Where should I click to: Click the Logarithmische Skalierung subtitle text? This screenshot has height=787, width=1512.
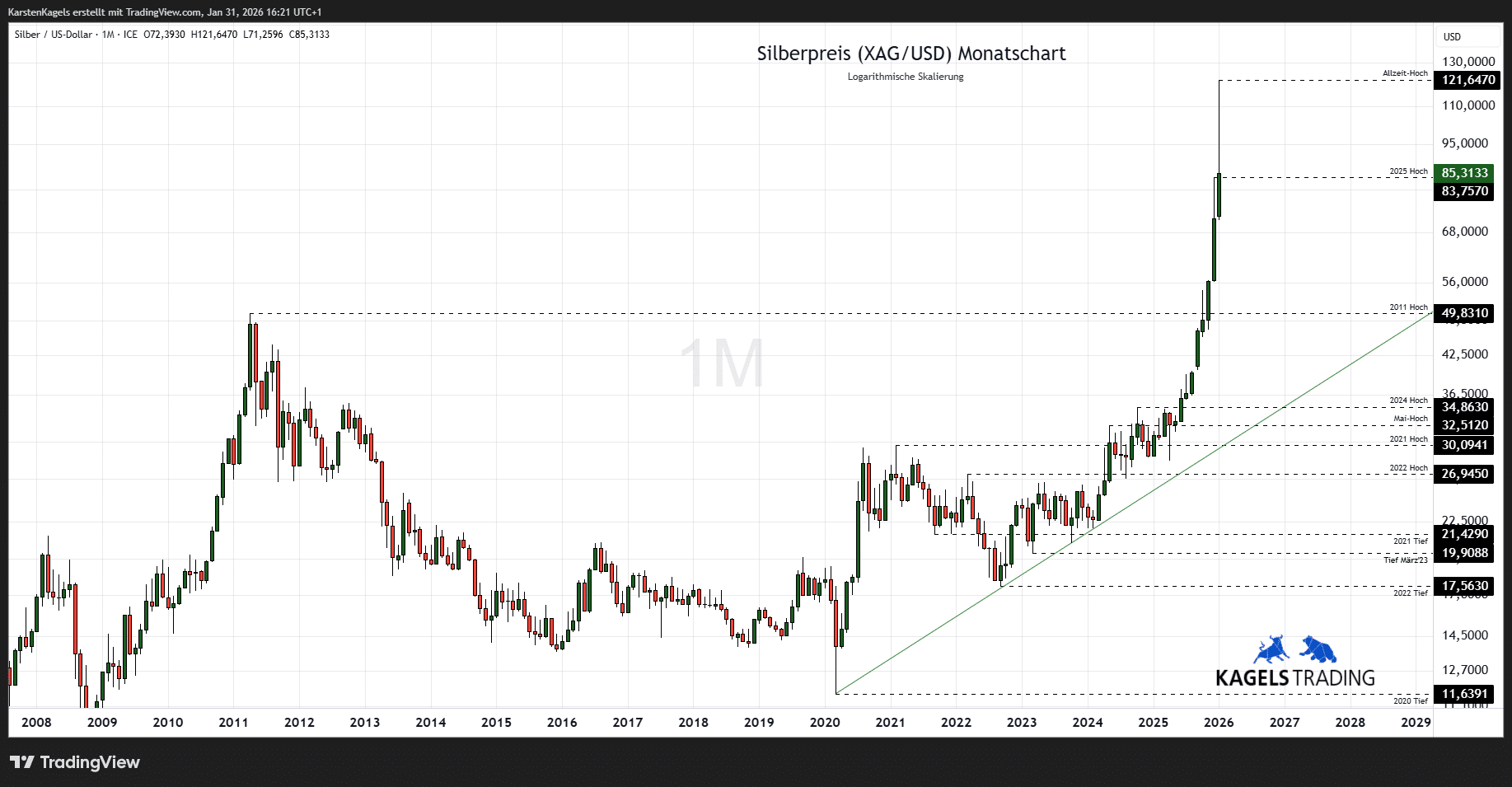tap(905, 77)
